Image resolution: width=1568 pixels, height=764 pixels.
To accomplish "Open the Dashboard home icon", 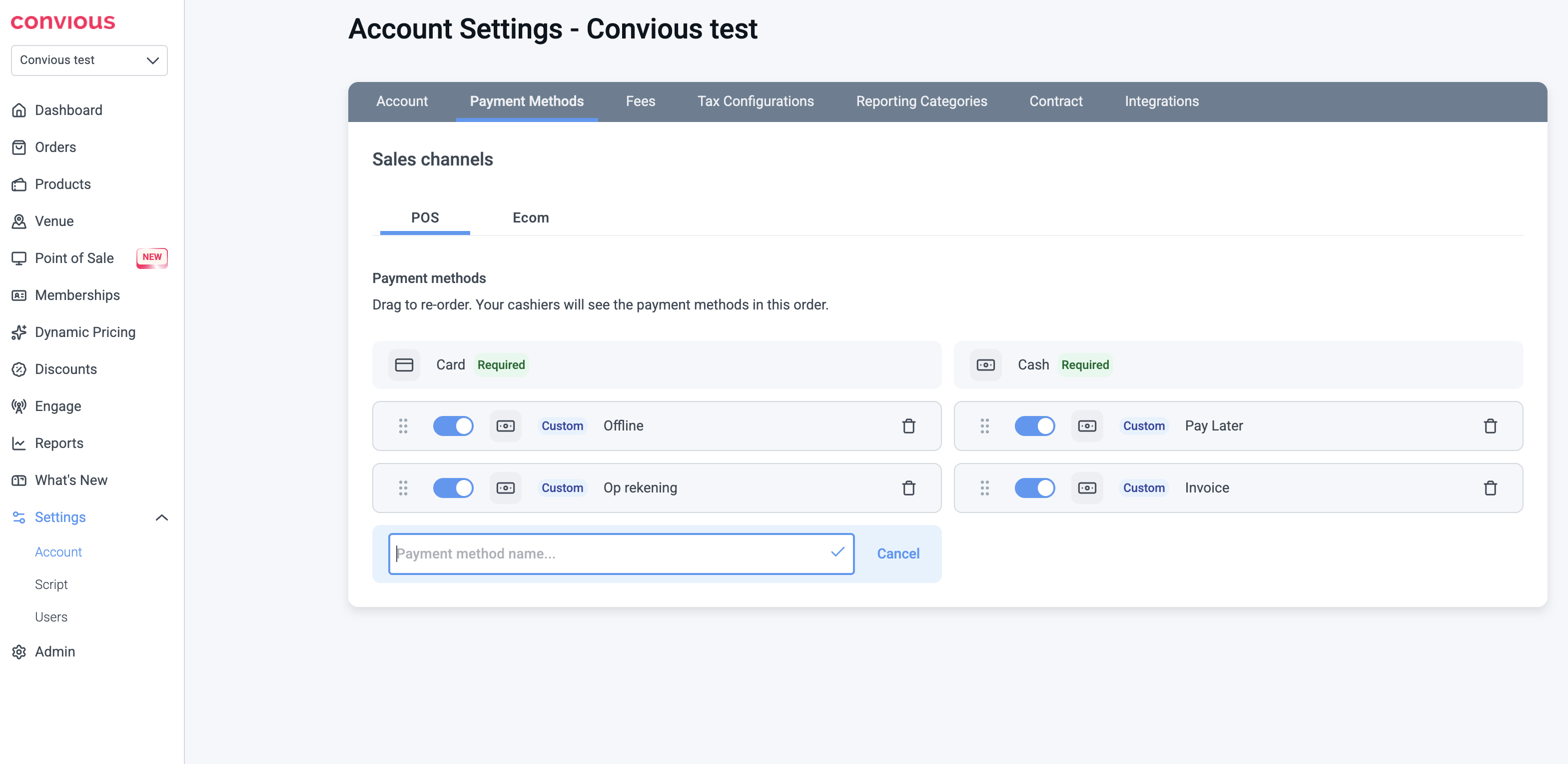I will (x=19, y=110).
